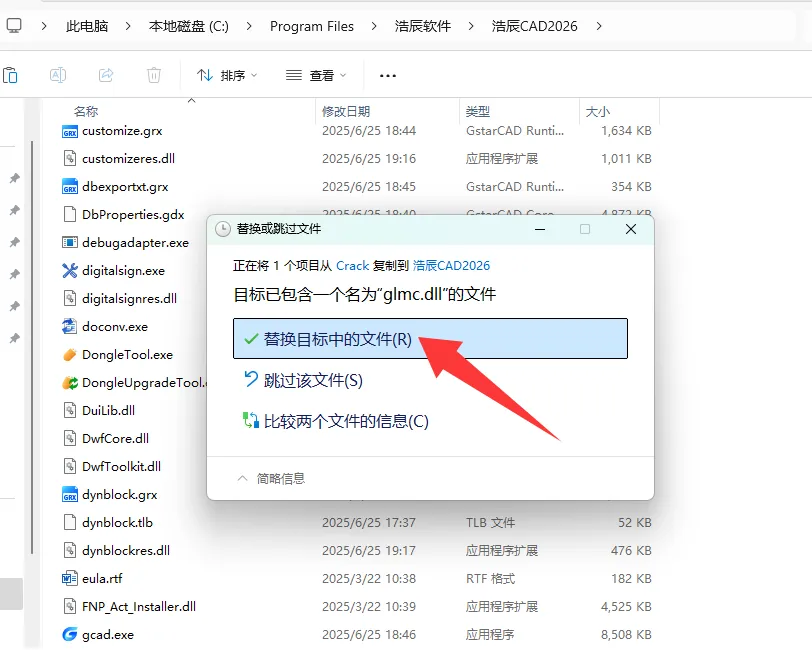
Task: Select the digitalsign.exe tool icon
Action: click(x=69, y=271)
